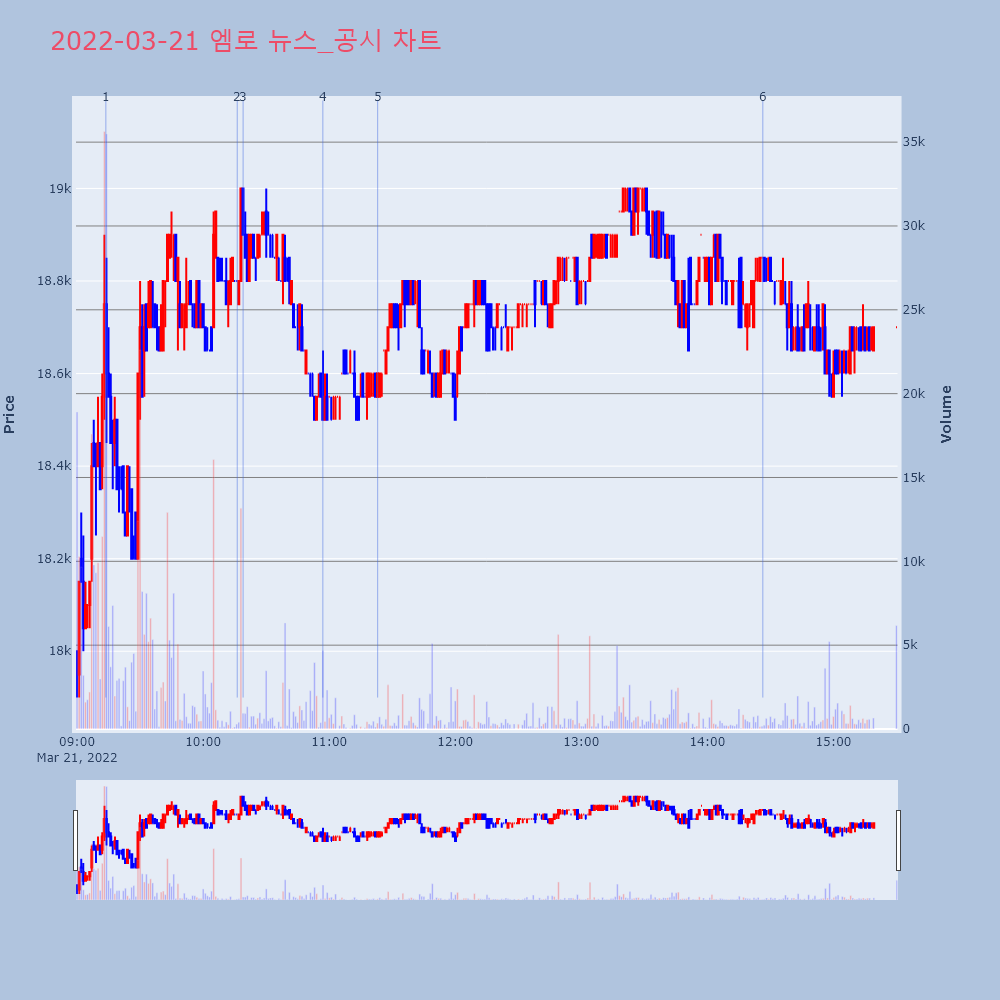This screenshot has height=1000, width=1000.
Task: Click the '12:00' time axis label
Action: 455,742
